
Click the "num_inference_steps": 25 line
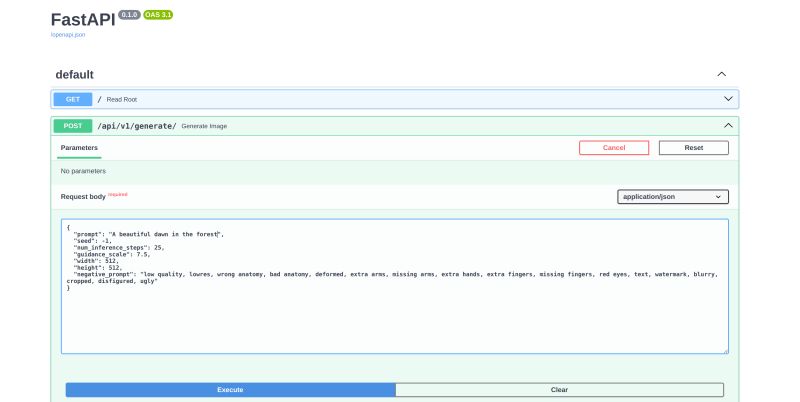tap(119, 247)
